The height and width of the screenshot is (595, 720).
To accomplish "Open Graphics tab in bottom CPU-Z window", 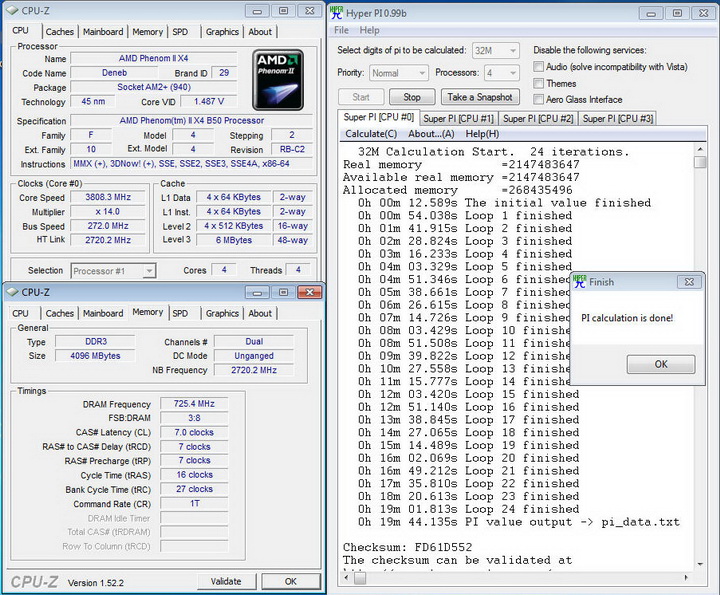I will [222, 313].
